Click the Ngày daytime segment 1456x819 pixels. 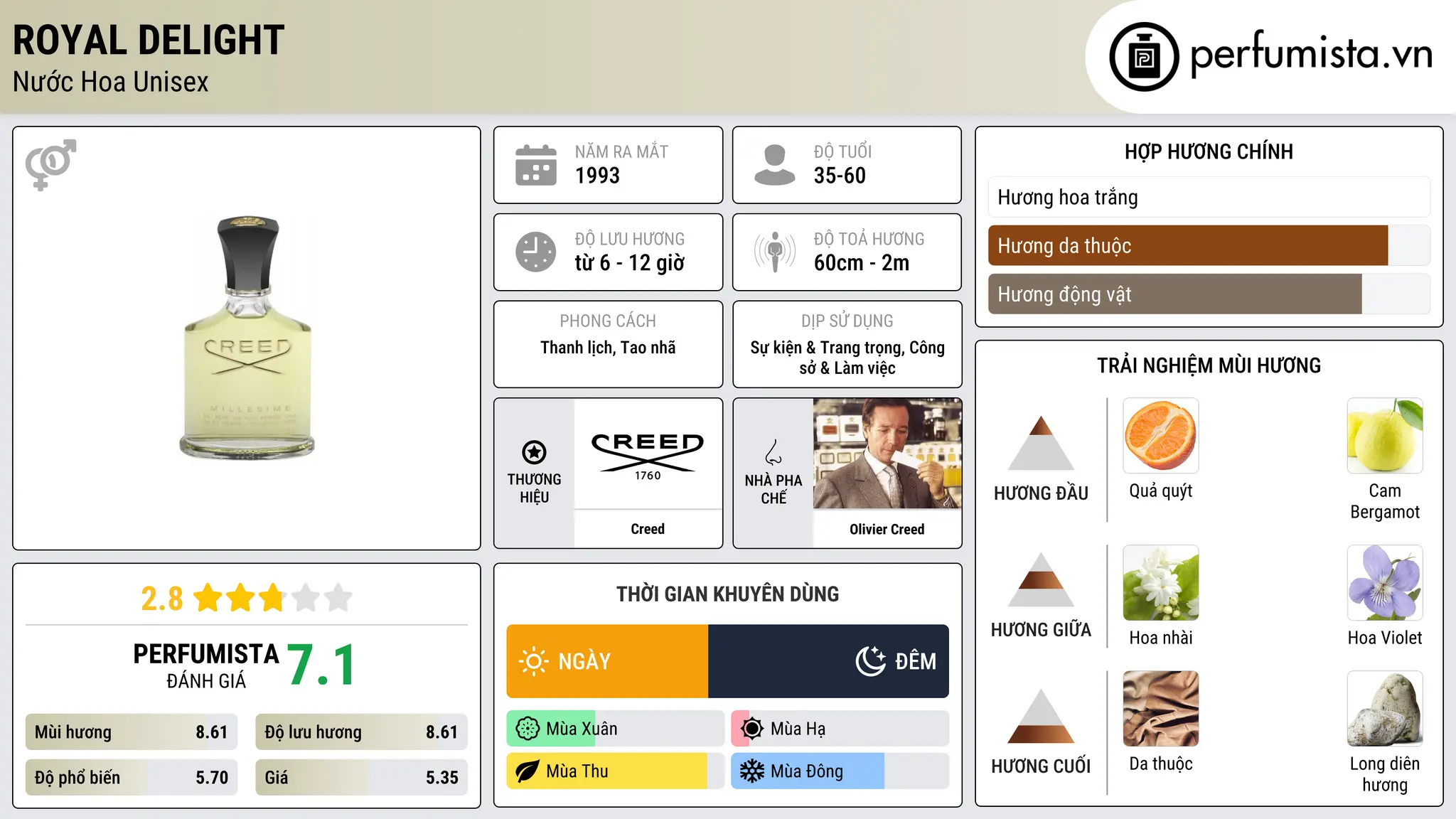pos(607,661)
